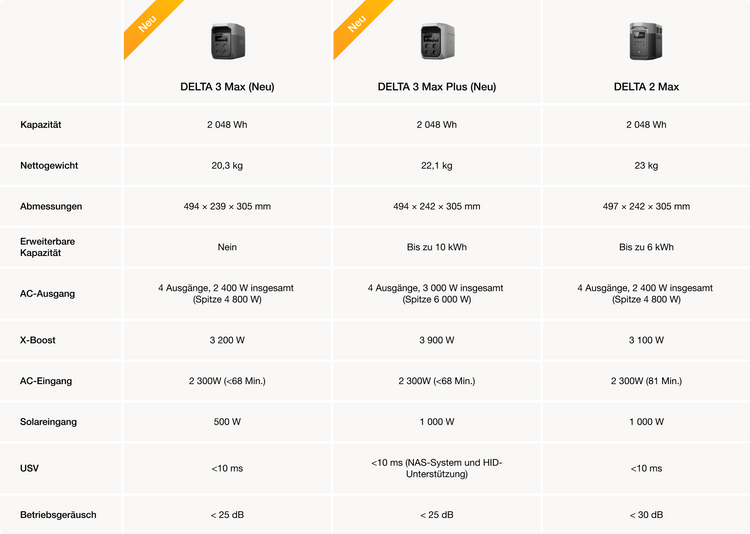
Task: Select the Abmessungen row label
Action: pyautogui.click(x=51, y=206)
